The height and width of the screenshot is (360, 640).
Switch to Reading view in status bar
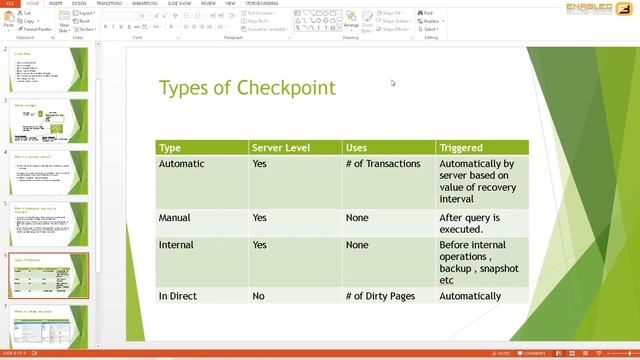[x=585, y=353]
